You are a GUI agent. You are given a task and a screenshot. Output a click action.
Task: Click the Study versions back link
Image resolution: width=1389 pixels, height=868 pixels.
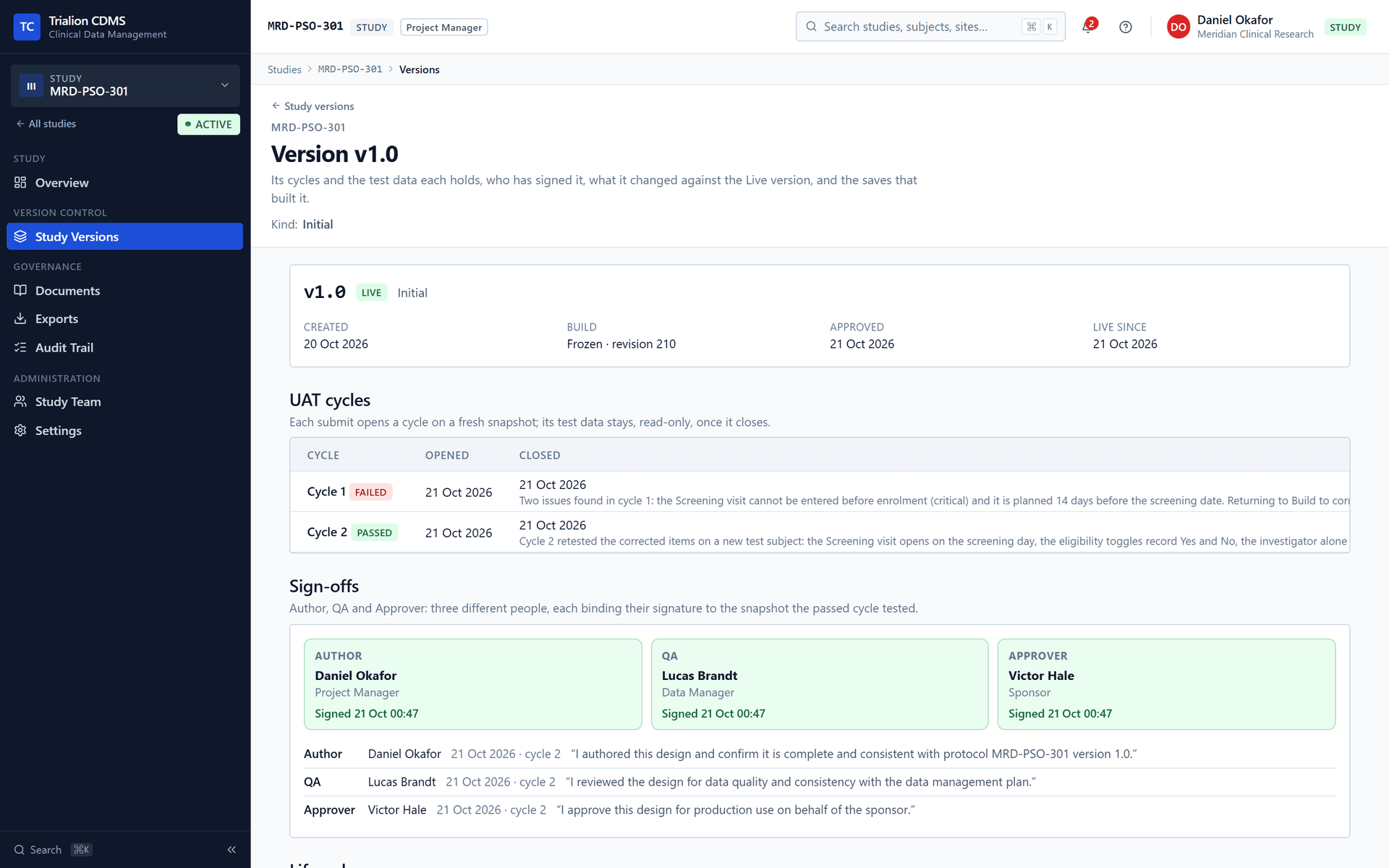click(x=313, y=106)
